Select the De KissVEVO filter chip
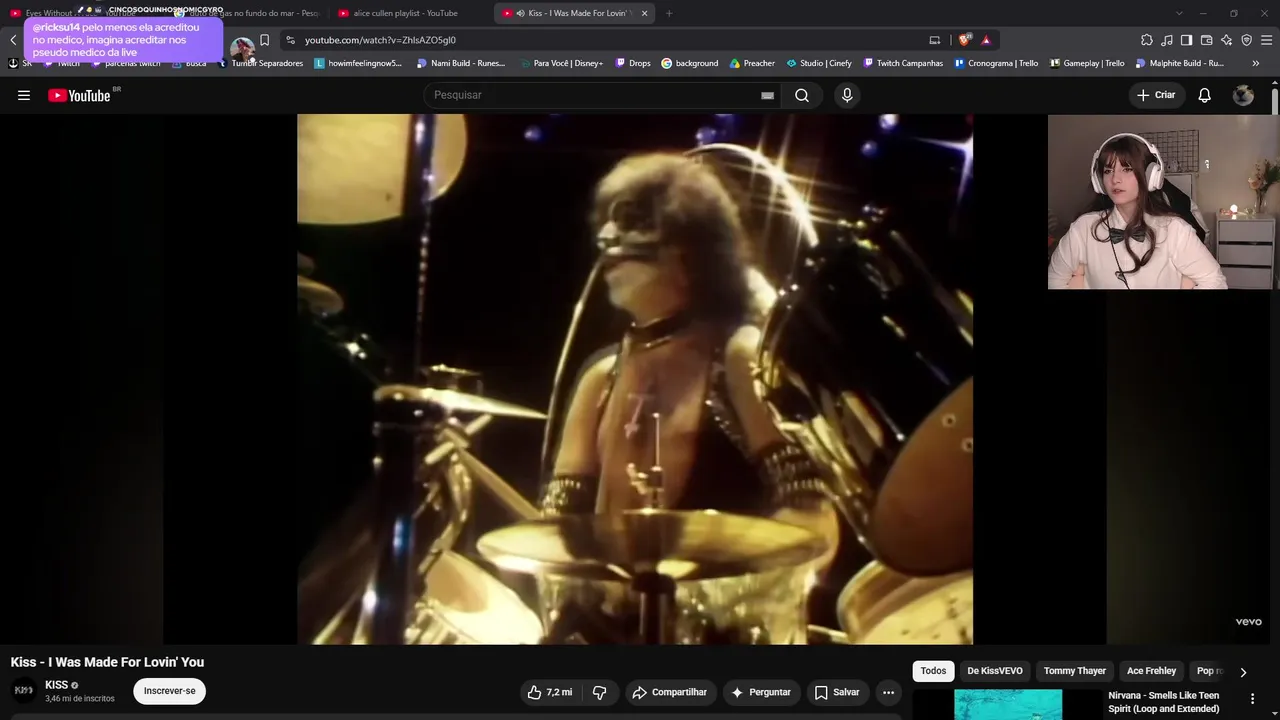Screen dimensions: 1280x720 995,671
